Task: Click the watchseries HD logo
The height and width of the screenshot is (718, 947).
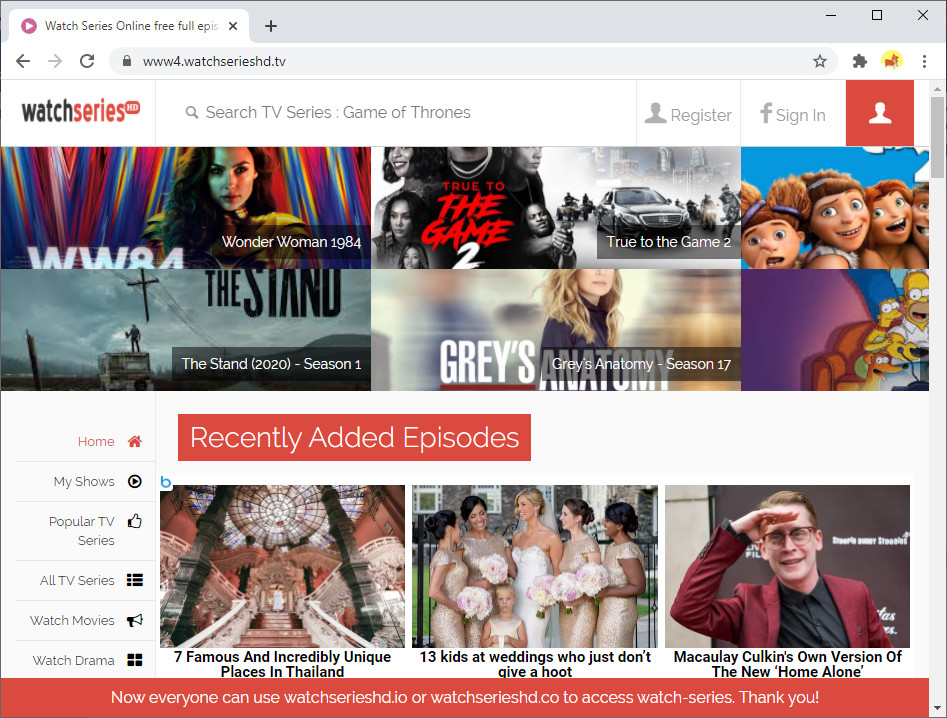Action: pos(81,111)
